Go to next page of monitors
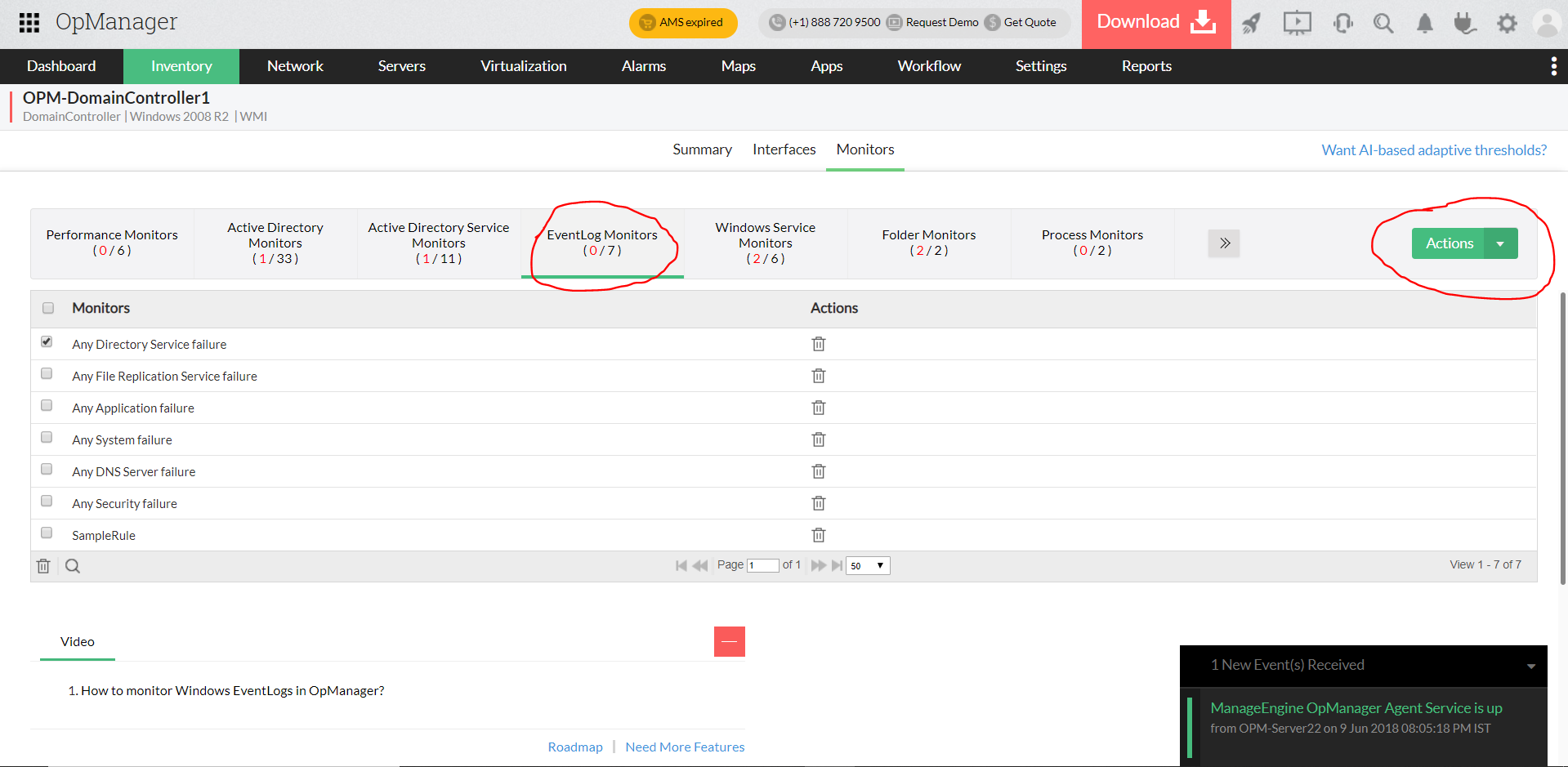1568x767 pixels. click(x=818, y=565)
